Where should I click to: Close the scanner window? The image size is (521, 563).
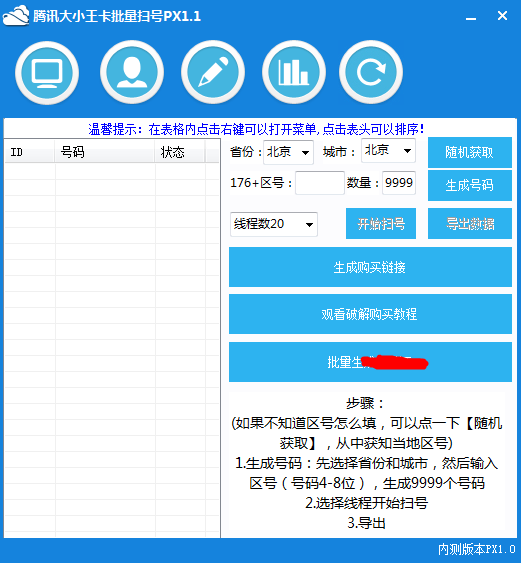(x=502, y=15)
